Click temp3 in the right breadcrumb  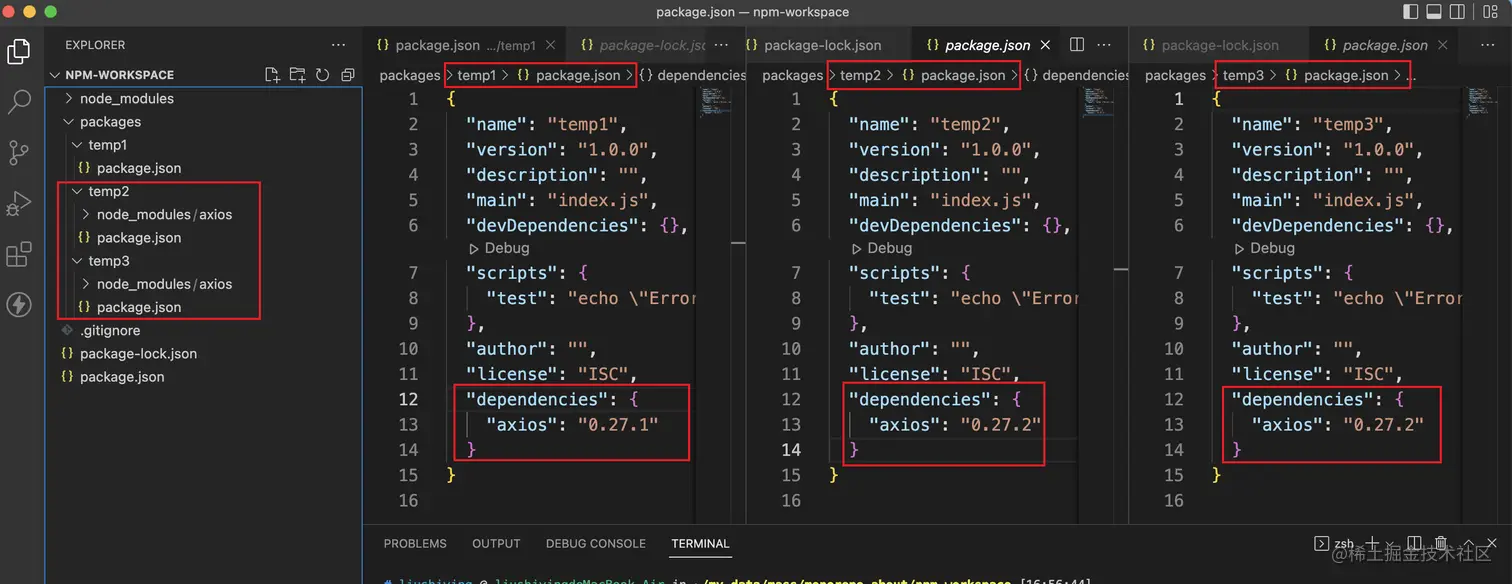coord(1243,75)
